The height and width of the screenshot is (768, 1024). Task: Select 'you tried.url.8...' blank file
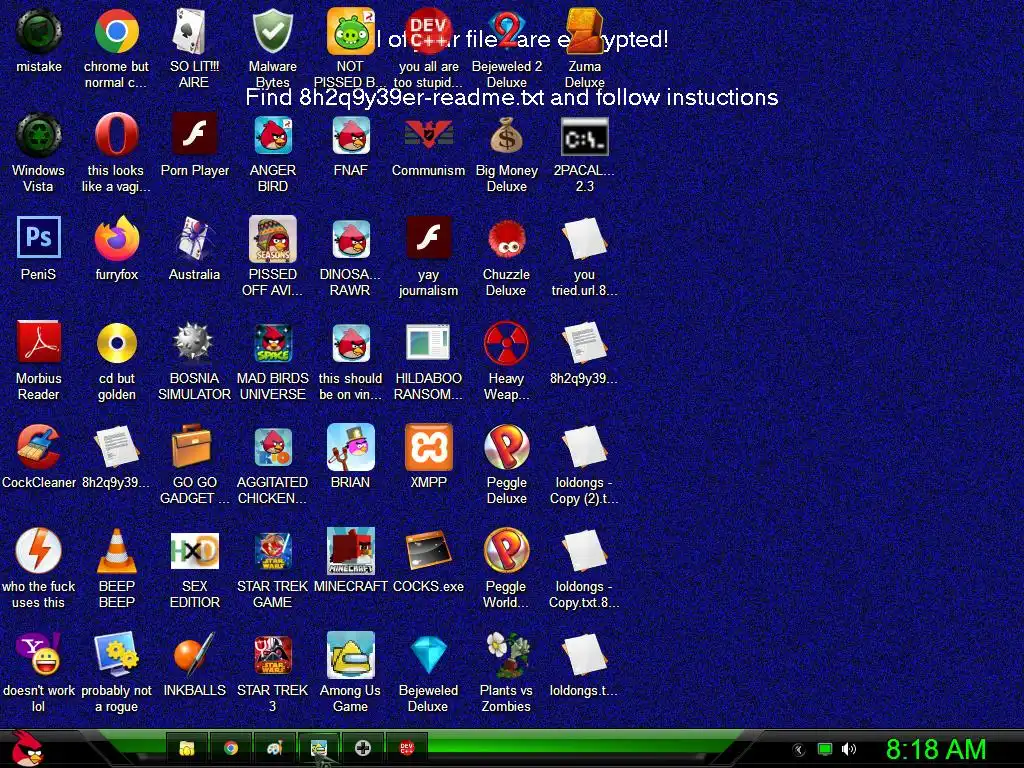click(584, 239)
